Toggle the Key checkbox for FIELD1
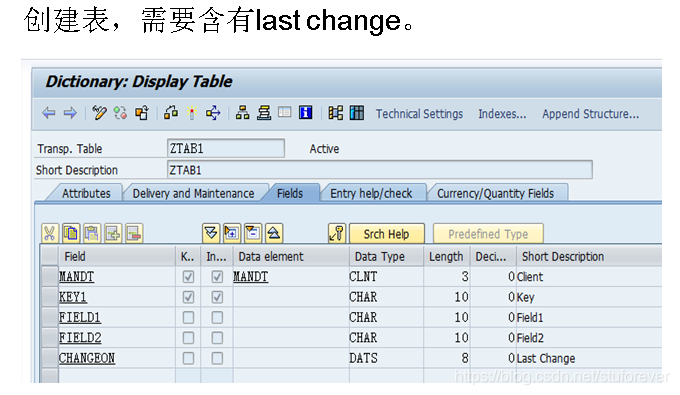Screen dimensions: 680x395 pos(188,317)
